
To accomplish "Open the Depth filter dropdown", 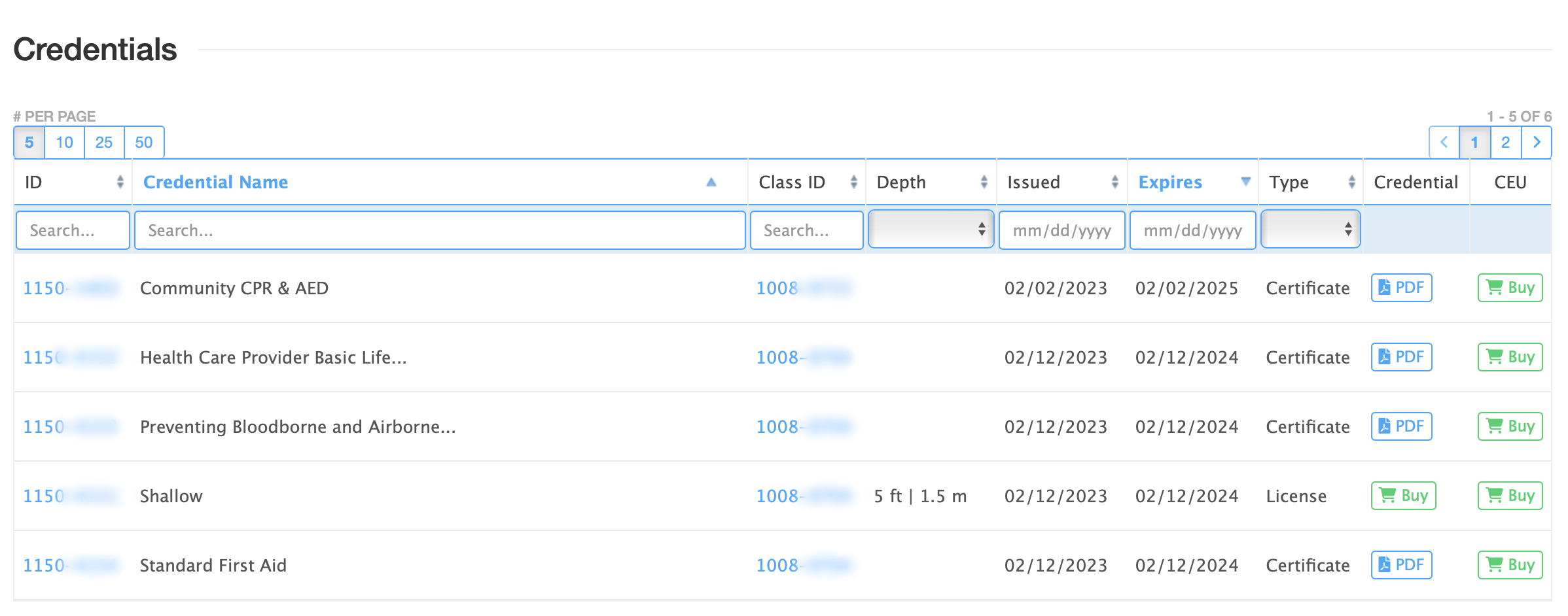I will [x=930, y=229].
